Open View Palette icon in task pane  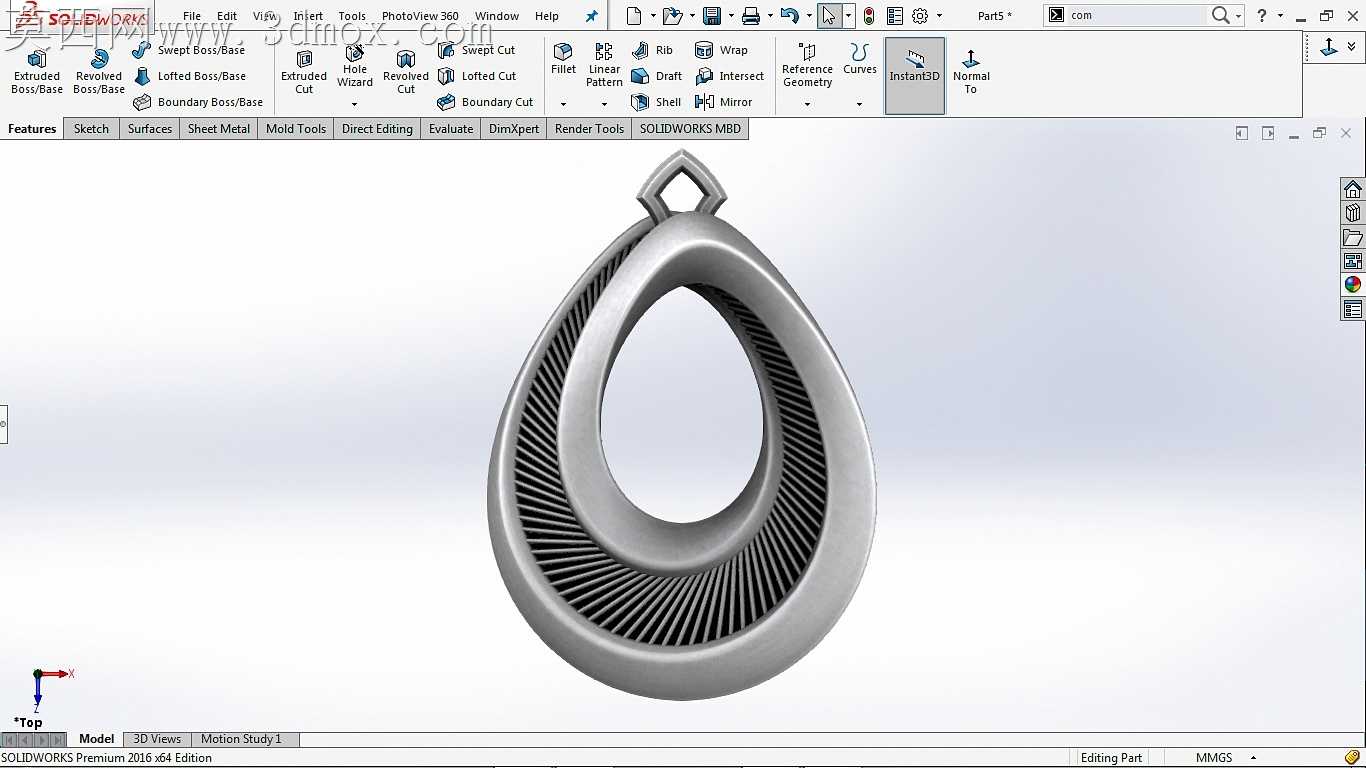(x=1353, y=261)
